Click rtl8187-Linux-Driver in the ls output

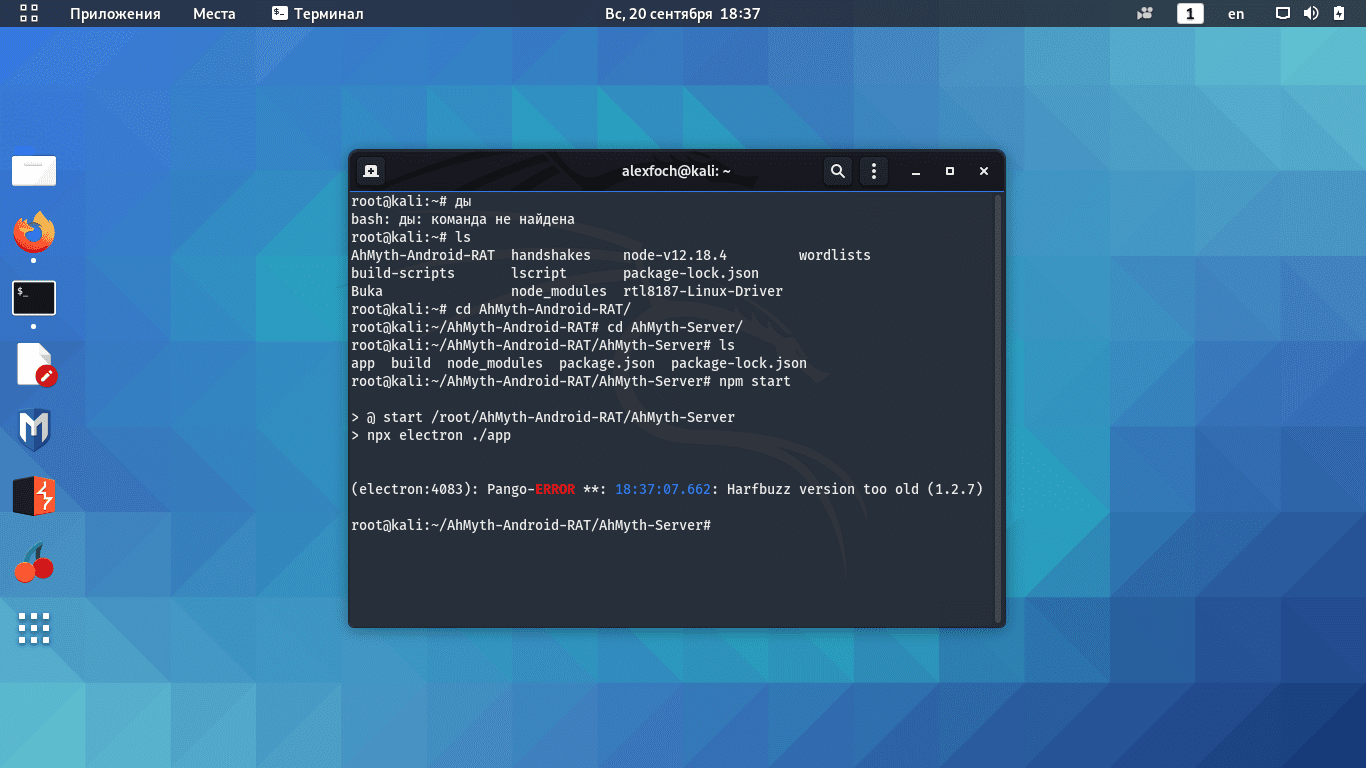703,291
